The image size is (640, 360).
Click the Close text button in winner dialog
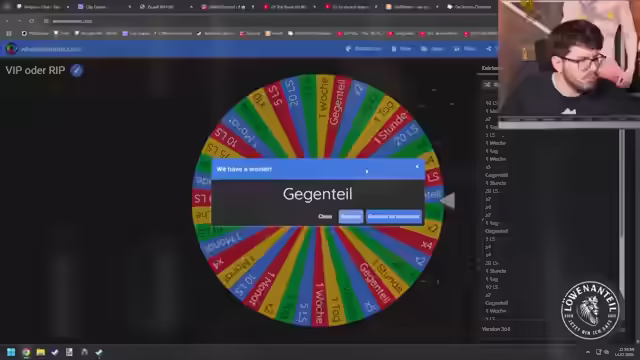[325, 216]
